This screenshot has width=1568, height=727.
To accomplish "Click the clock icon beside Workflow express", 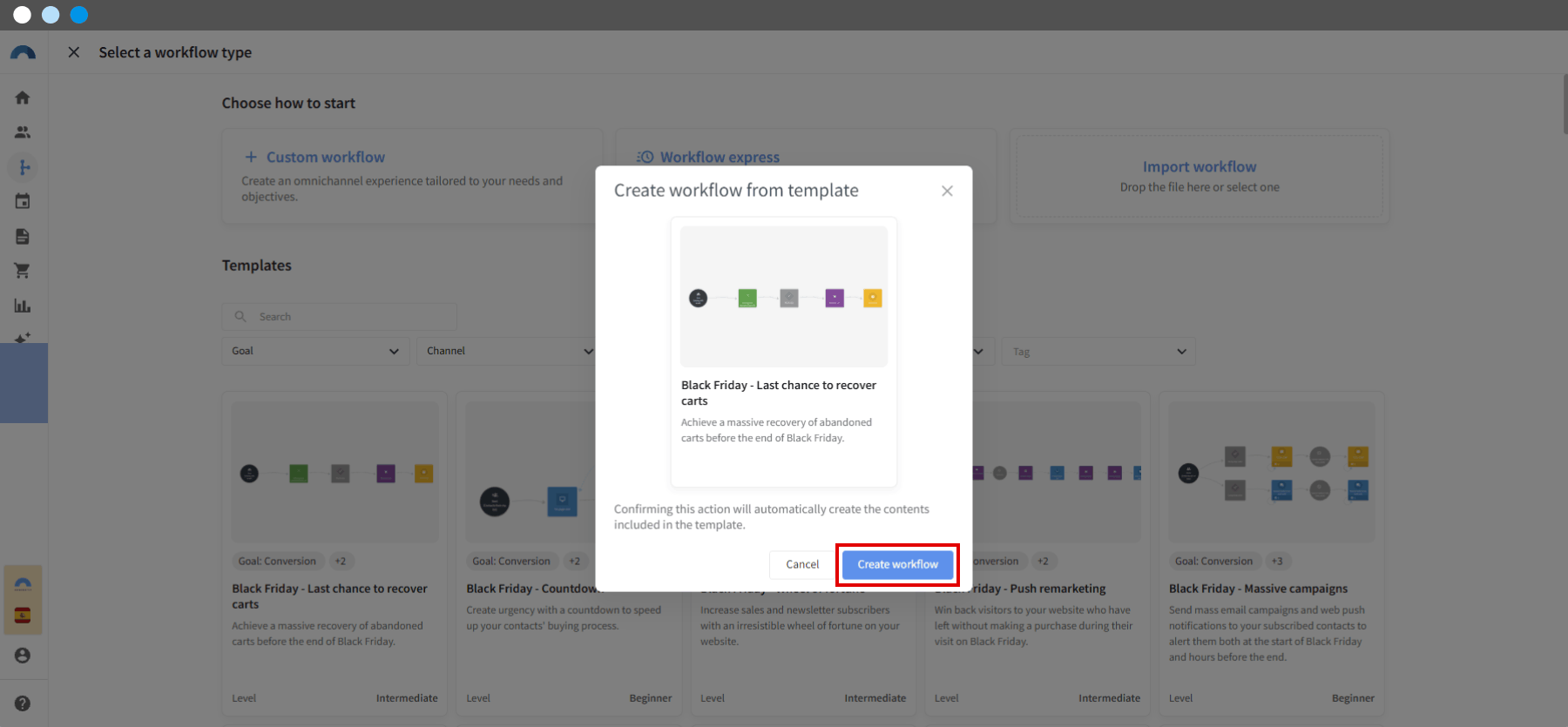I will tap(645, 157).
